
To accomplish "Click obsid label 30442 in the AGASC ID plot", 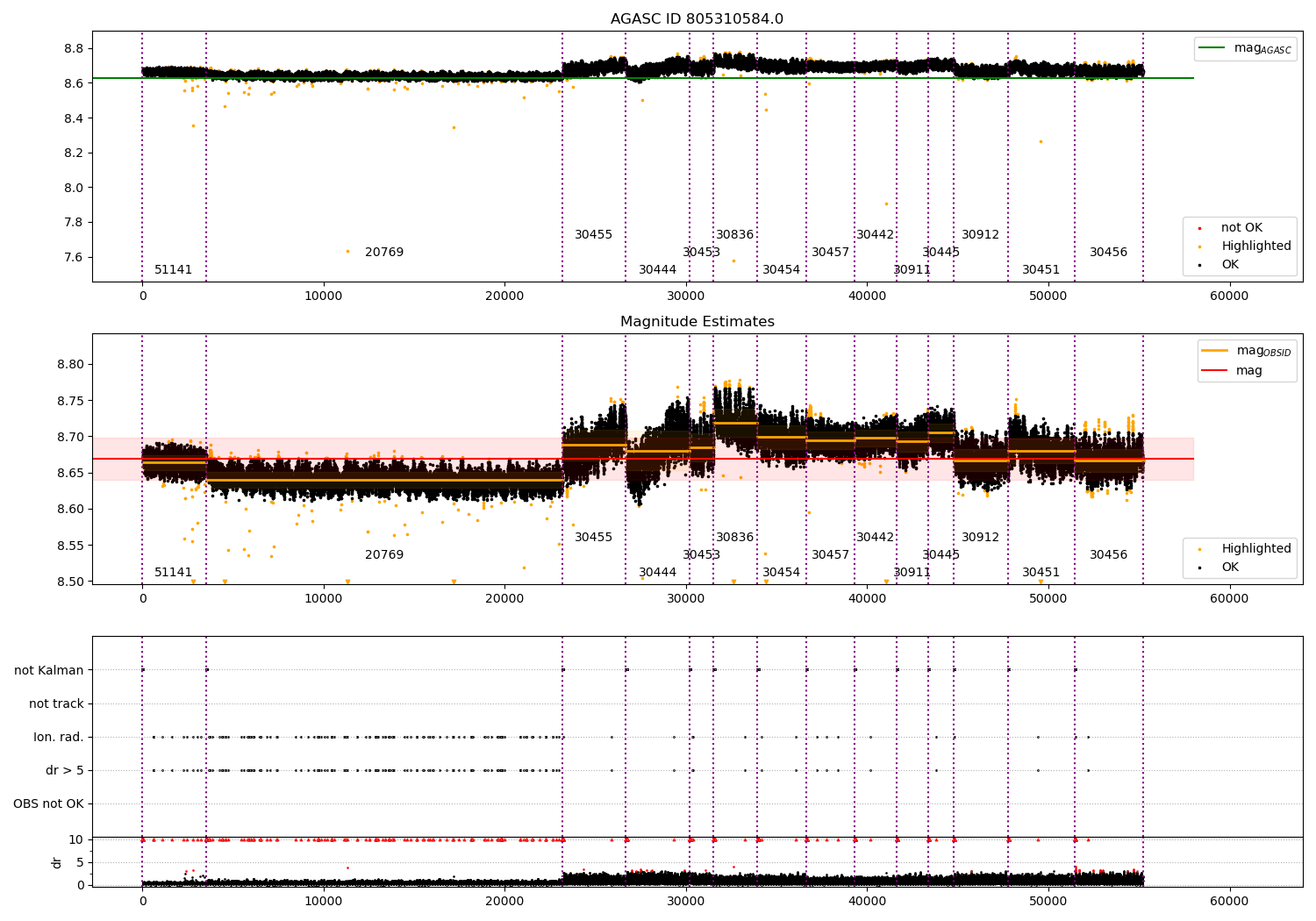I will (x=876, y=235).
